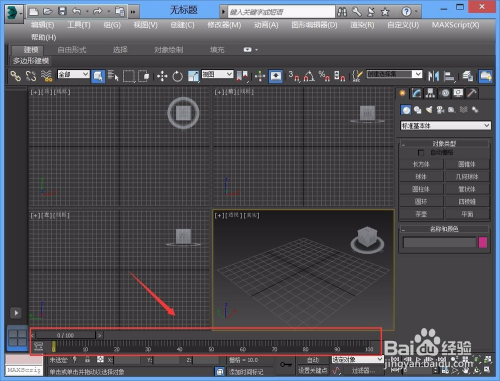Toggle the viewport layout maximize icon
Screen dimensions: 500x381
(x=487, y=370)
